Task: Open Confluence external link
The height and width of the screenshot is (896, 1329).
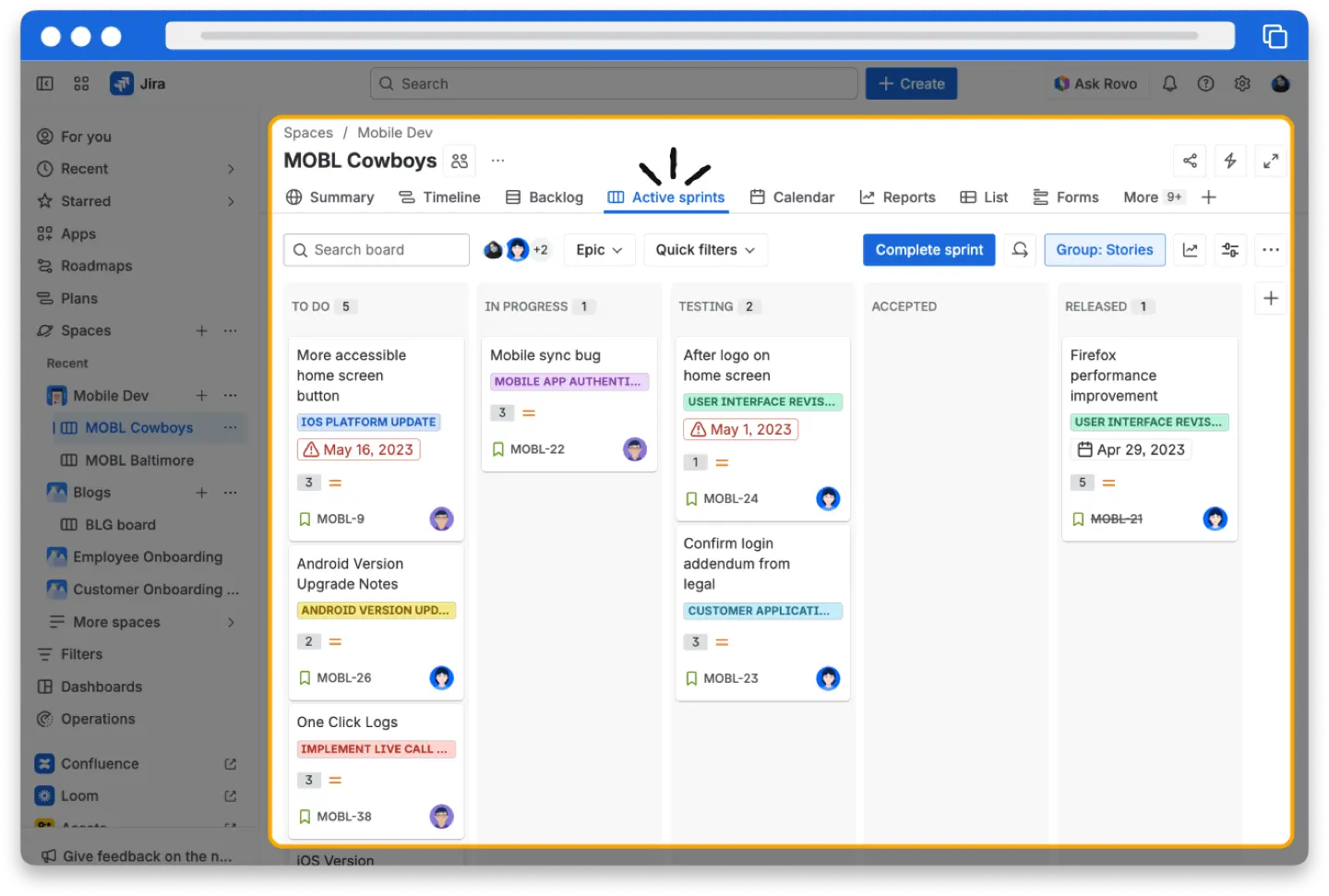Action: pos(231,764)
